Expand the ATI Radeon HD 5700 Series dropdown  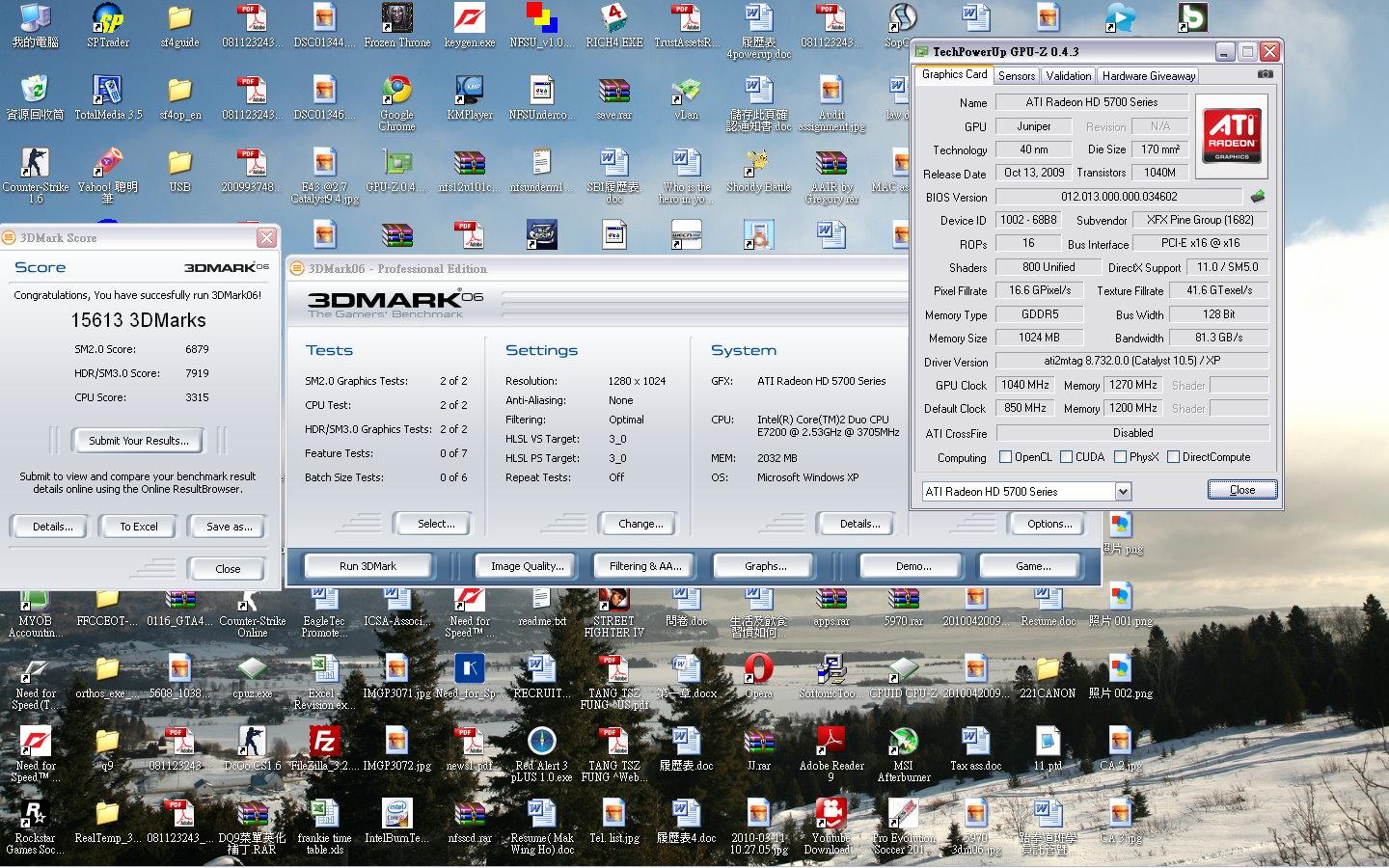(x=1123, y=492)
